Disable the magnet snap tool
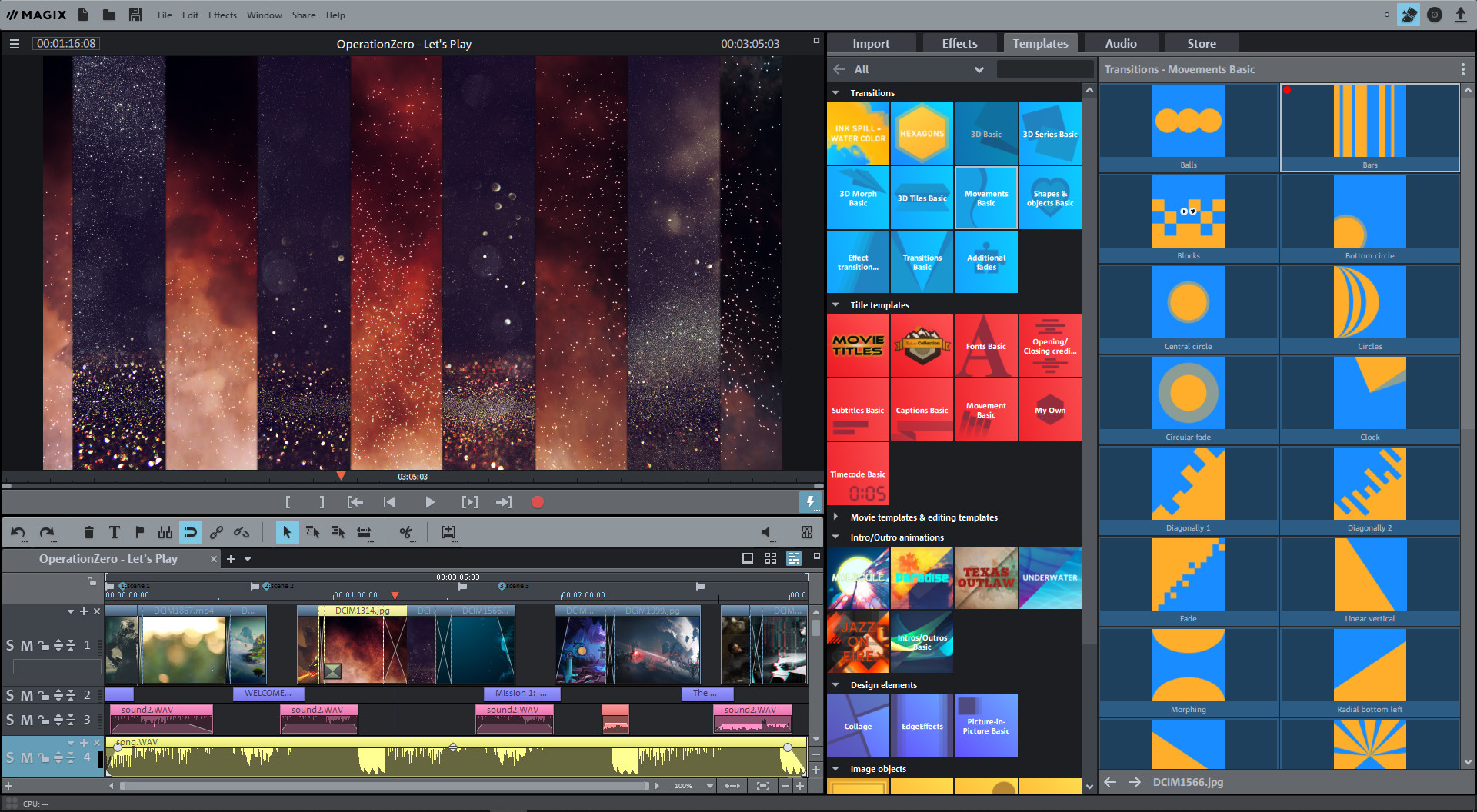Image resolution: width=1477 pixels, height=812 pixels. [190, 532]
